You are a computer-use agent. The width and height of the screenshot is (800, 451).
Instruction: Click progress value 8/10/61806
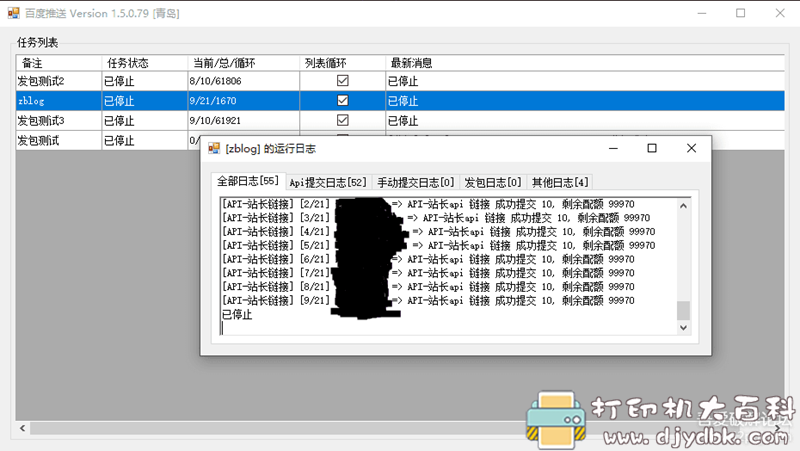pos(215,81)
